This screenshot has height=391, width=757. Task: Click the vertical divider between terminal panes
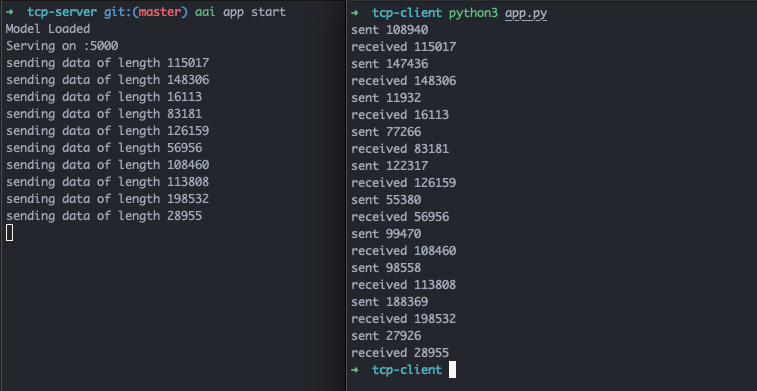[x=346, y=196]
